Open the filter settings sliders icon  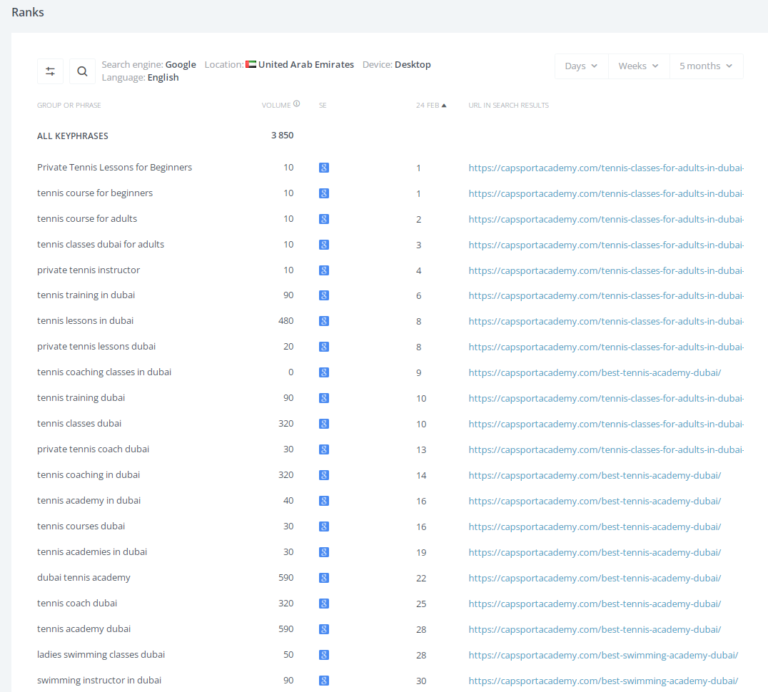[x=50, y=72]
